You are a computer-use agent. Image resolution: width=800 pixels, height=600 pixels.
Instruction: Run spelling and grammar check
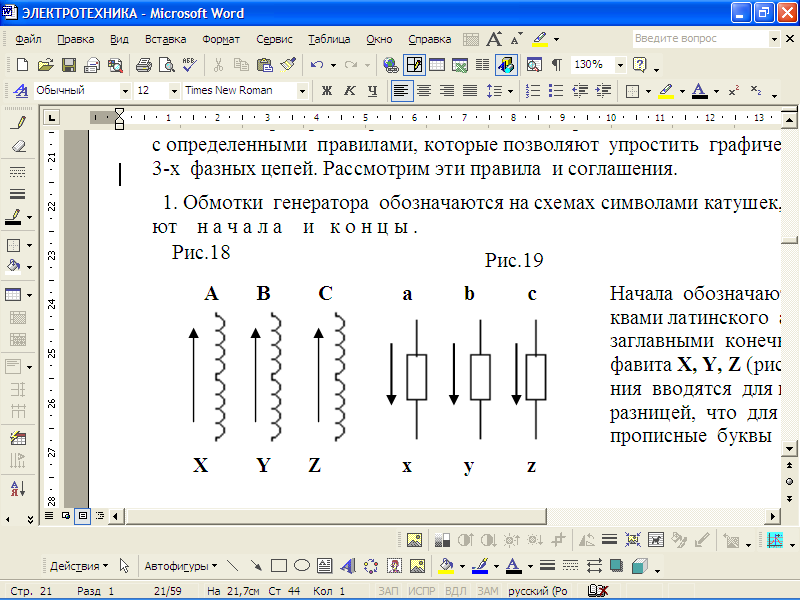[189, 65]
